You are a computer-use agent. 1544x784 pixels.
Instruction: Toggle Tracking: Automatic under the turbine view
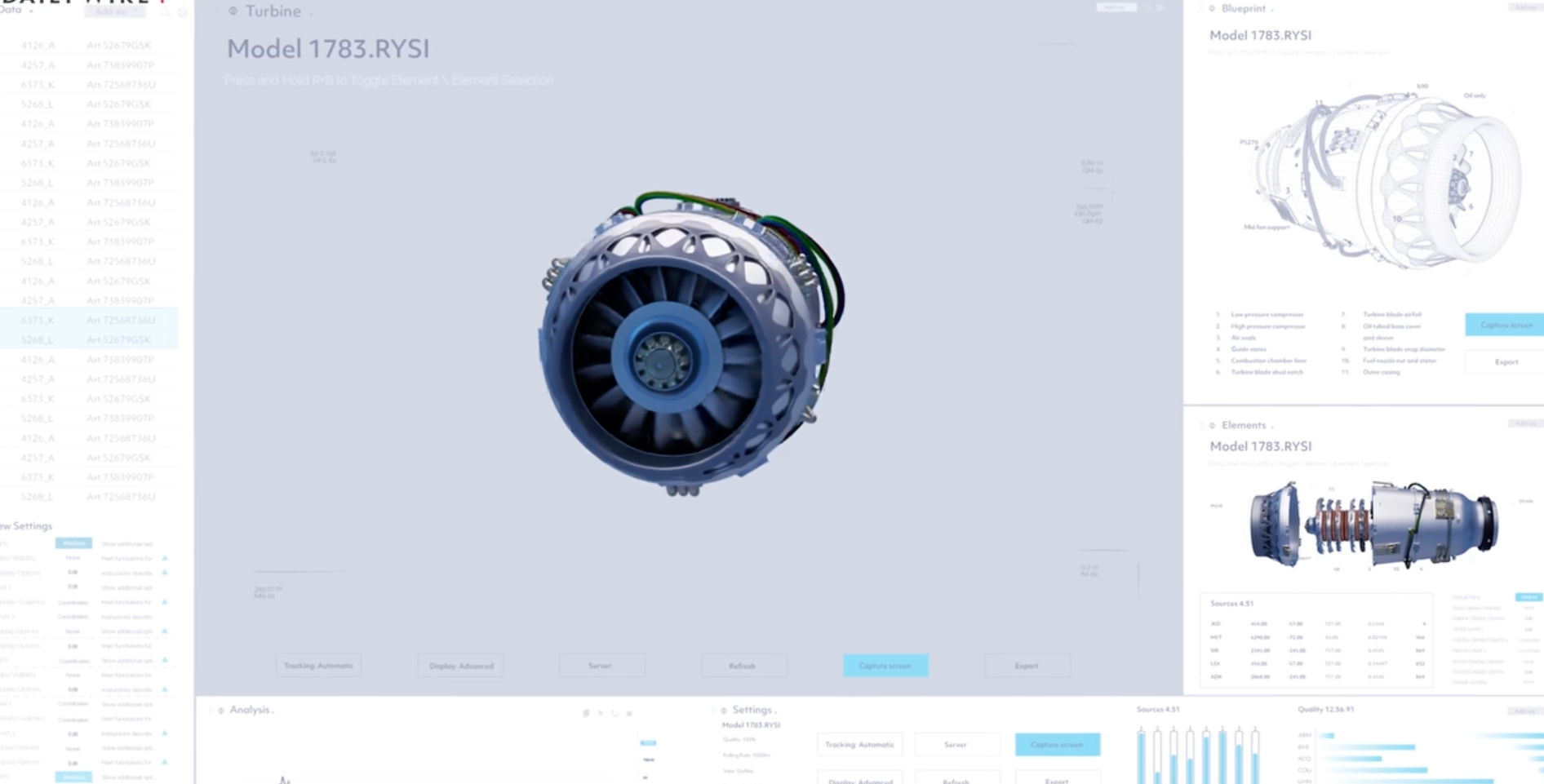(318, 666)
